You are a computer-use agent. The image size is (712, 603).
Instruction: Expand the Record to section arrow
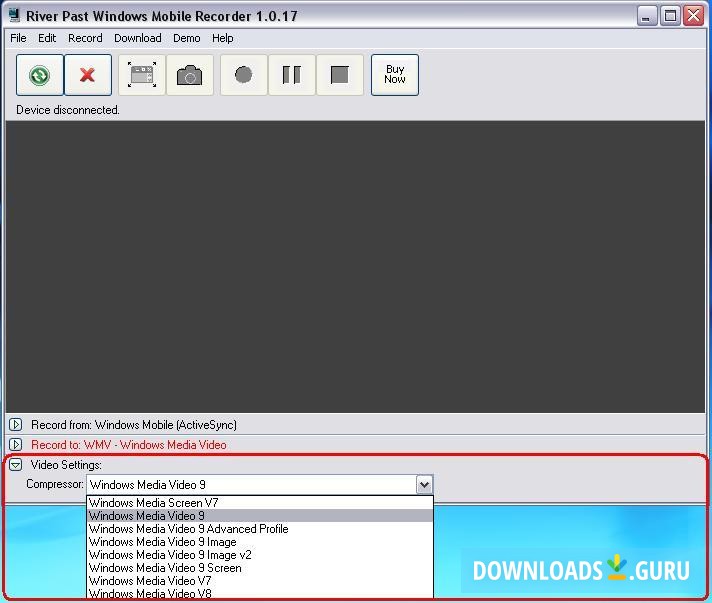(x=15, y=445)
